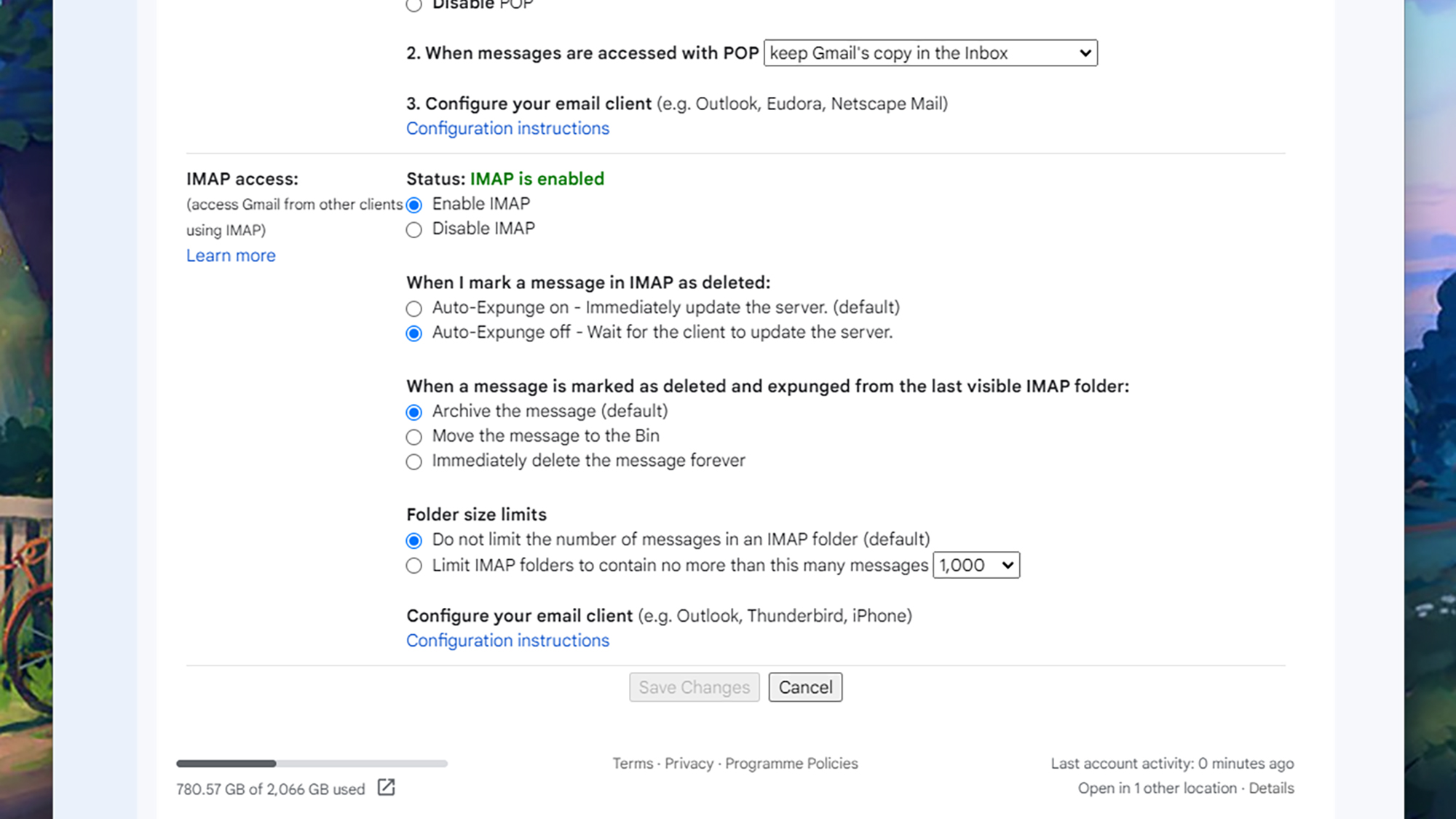Open storage management external link icon
Image resolution: width=1456 pixels, height=819 pixels.
(x=386, y=788)
